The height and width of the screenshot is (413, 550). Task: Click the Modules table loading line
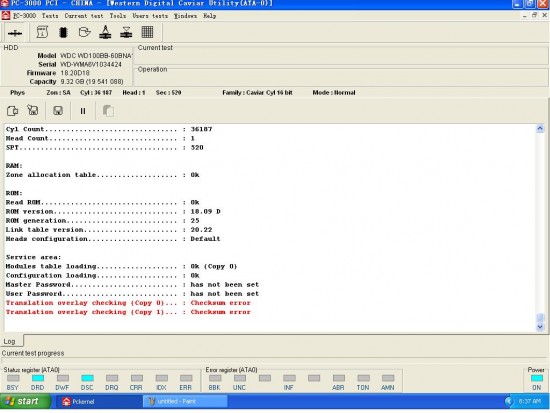tap(121, 266)
